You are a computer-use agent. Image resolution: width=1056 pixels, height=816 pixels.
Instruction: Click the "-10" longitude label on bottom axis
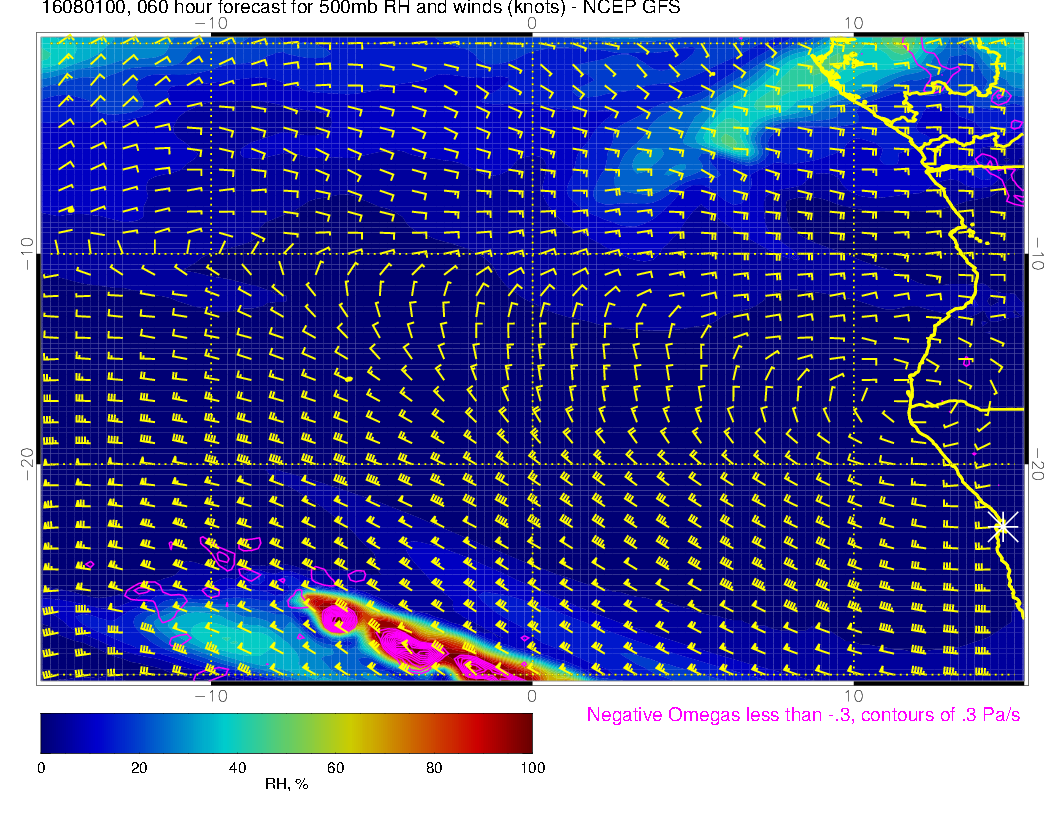click(211, 696)
